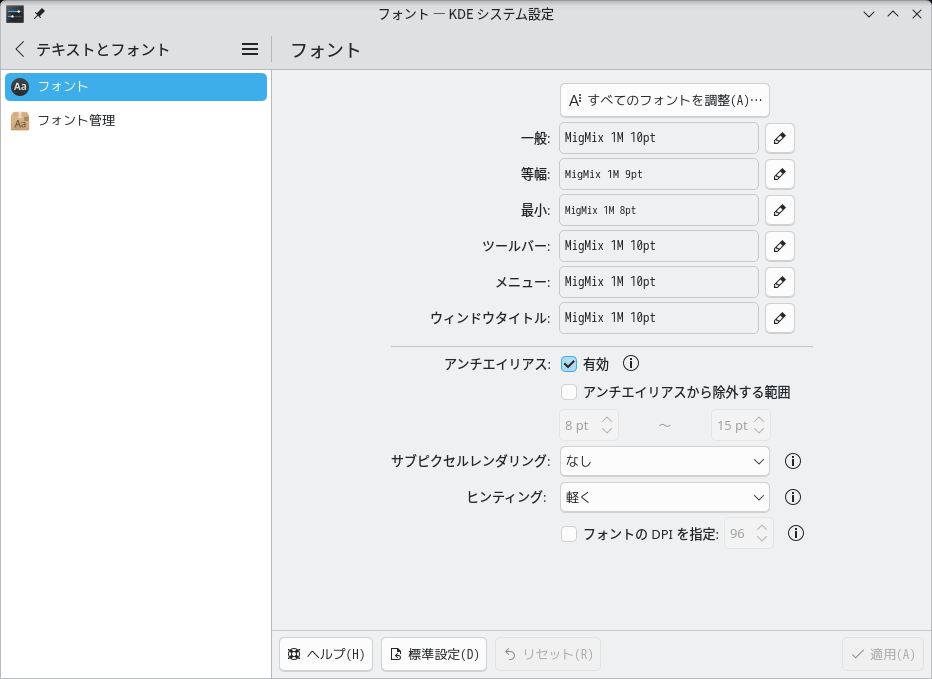Click the ツールバー font name field
Viewport: 932px width, 679px height.
point(658,246)
